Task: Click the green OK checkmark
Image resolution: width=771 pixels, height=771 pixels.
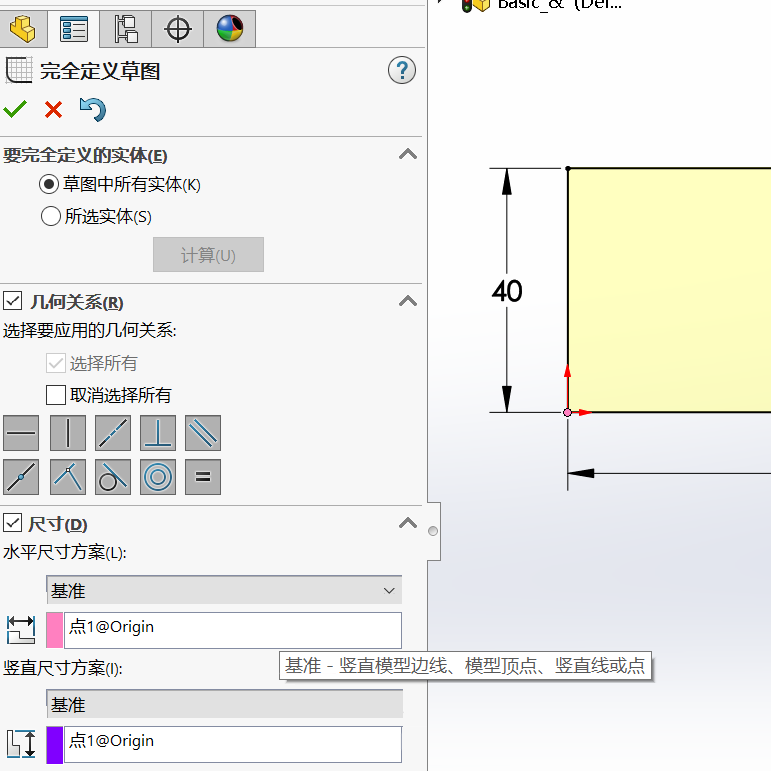Action: (x=15, y=109)
